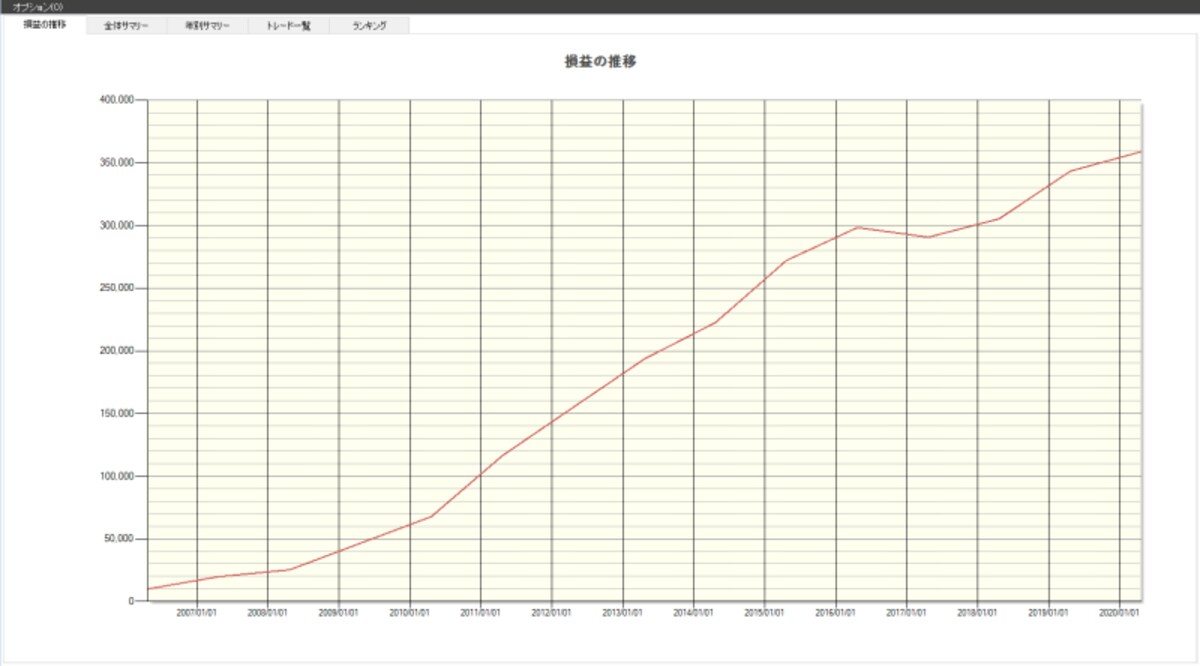Click the 2011/01/01 x-axis label
Viewport: 1200px width, 666px height.
click(x=481, y=612)
